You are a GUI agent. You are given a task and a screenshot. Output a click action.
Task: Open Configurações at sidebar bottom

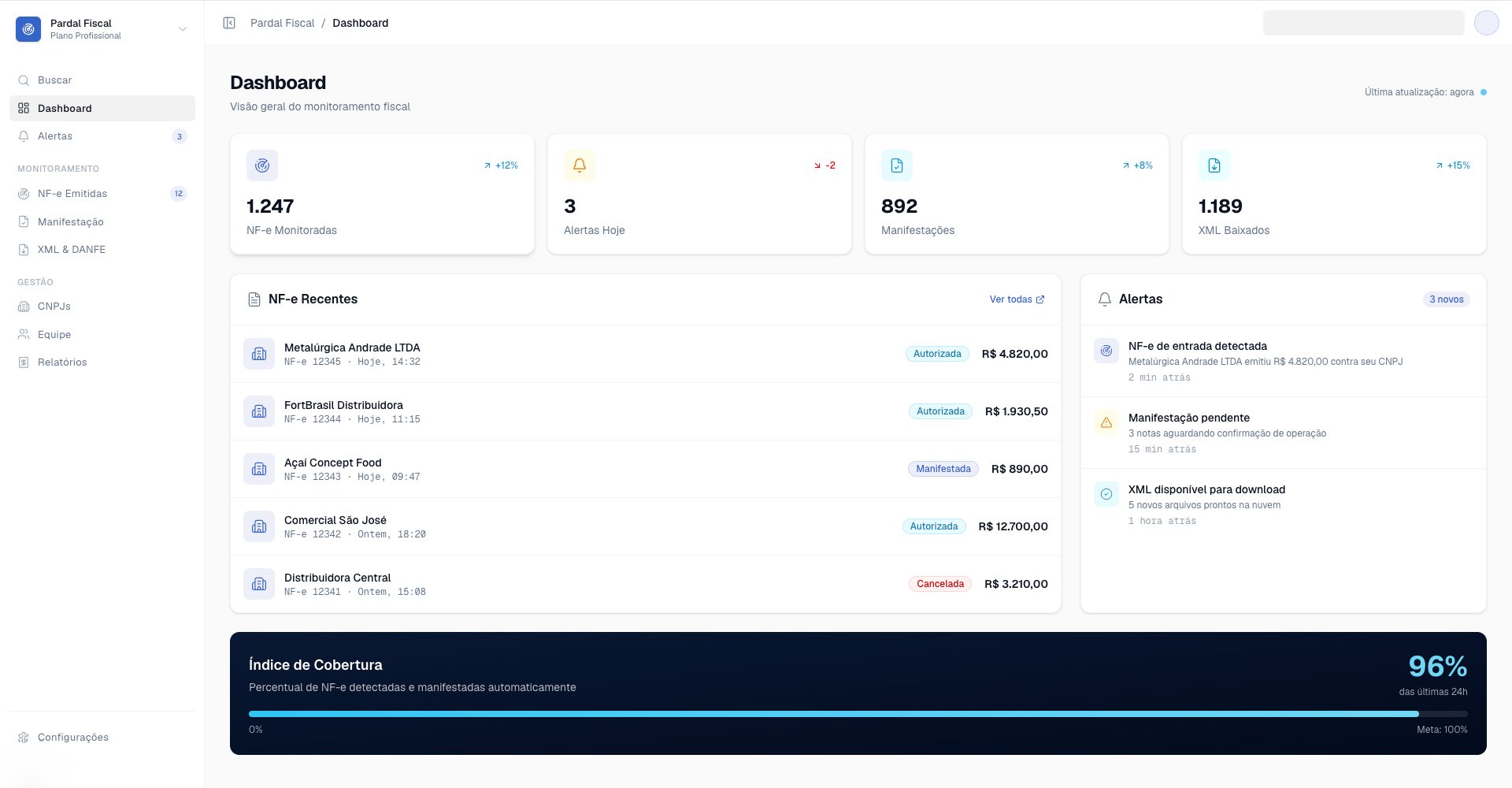[102, 738]
